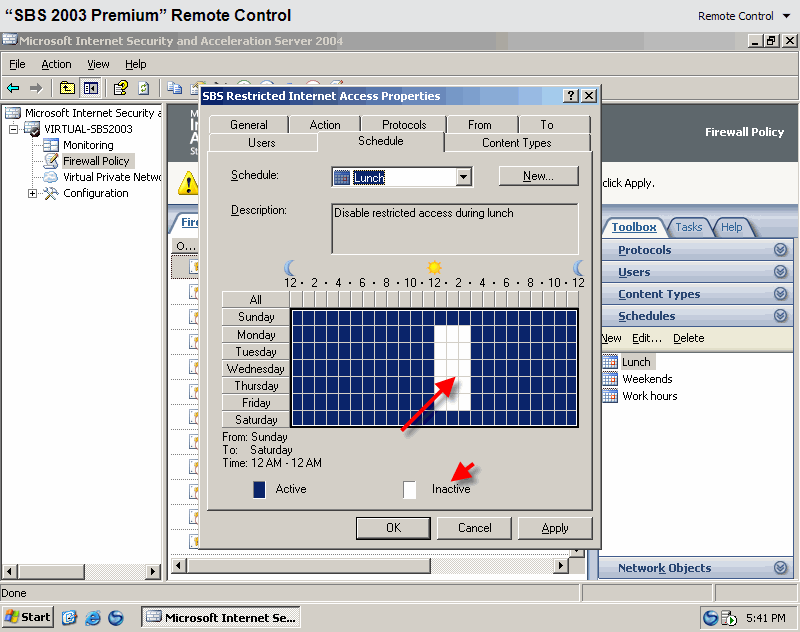Viewport: 800px width, 632px height.
Task: Open Internet Explorer from quick launch
Action: (x=93, y=618)
